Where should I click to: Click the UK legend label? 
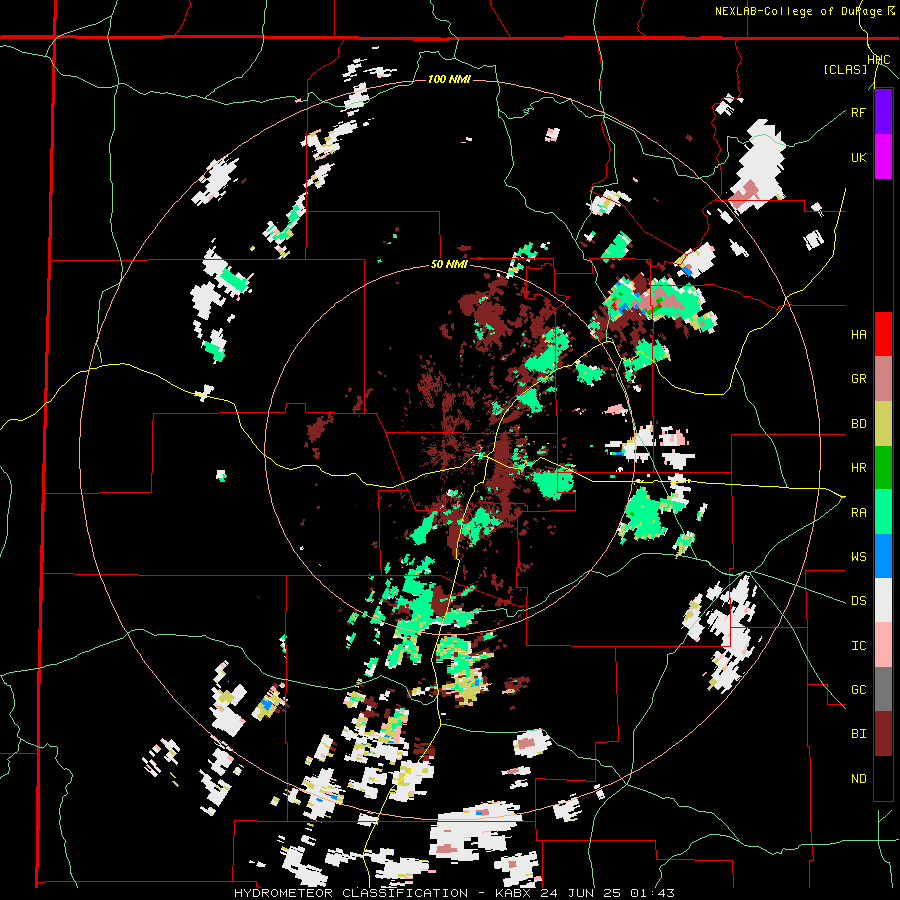[858, 157]
